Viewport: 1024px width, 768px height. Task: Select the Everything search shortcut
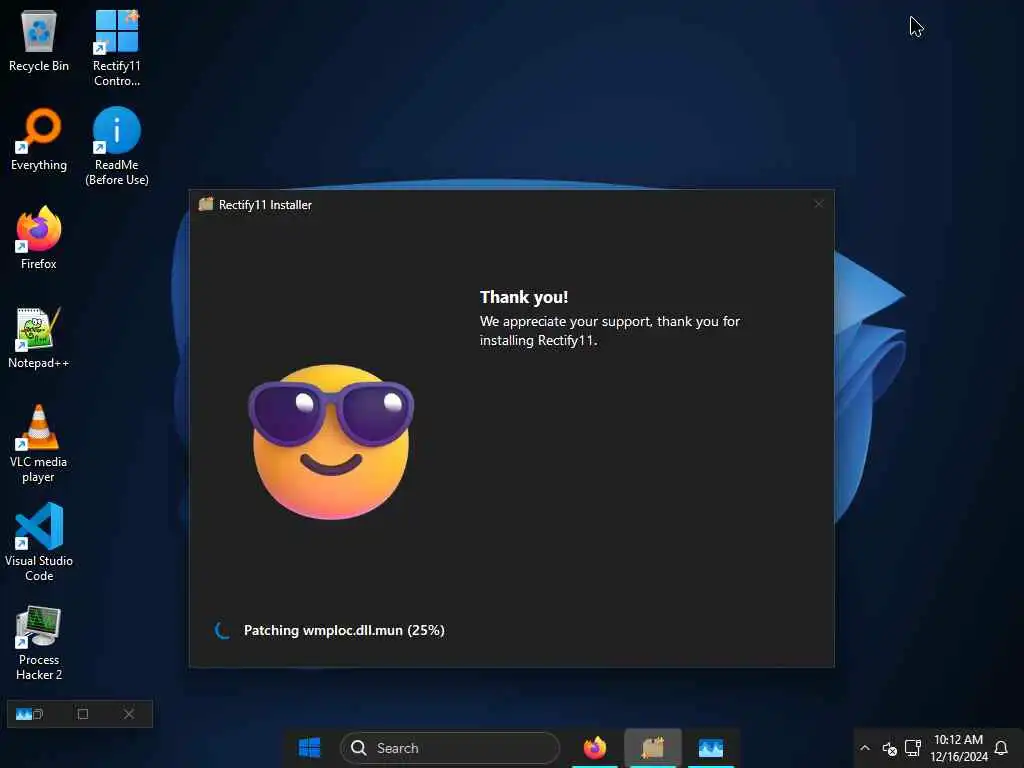39,139
